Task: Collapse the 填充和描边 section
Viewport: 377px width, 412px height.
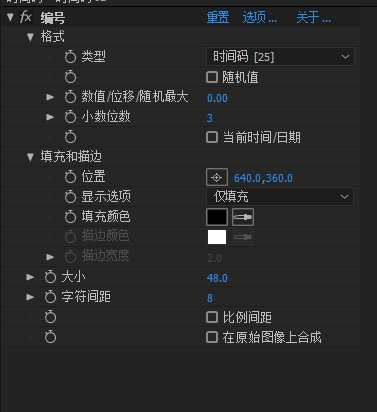Action: pyautogui.click(x=30, y=157)
